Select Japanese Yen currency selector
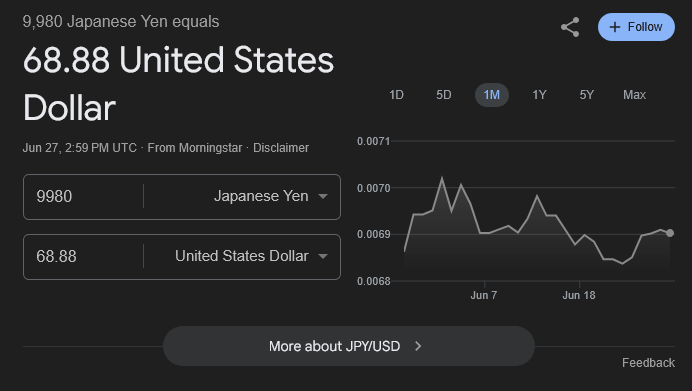The width and height of the screenshot is (692, 391). pos(242,196)
